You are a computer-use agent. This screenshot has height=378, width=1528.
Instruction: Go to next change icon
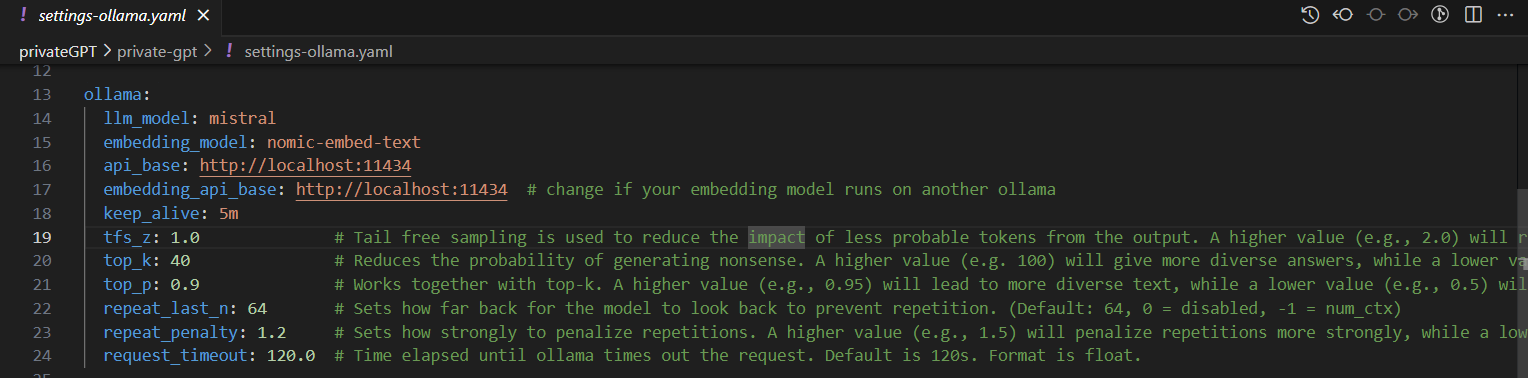coord(1408,15)
